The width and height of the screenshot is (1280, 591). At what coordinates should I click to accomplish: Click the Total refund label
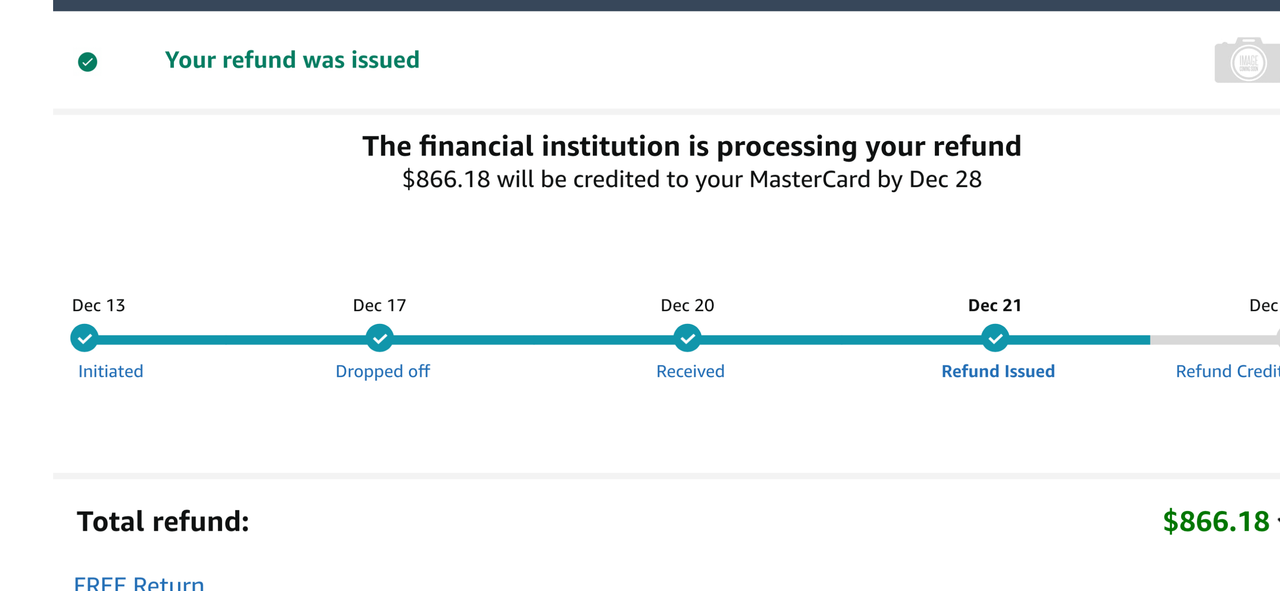click(163, 521)
